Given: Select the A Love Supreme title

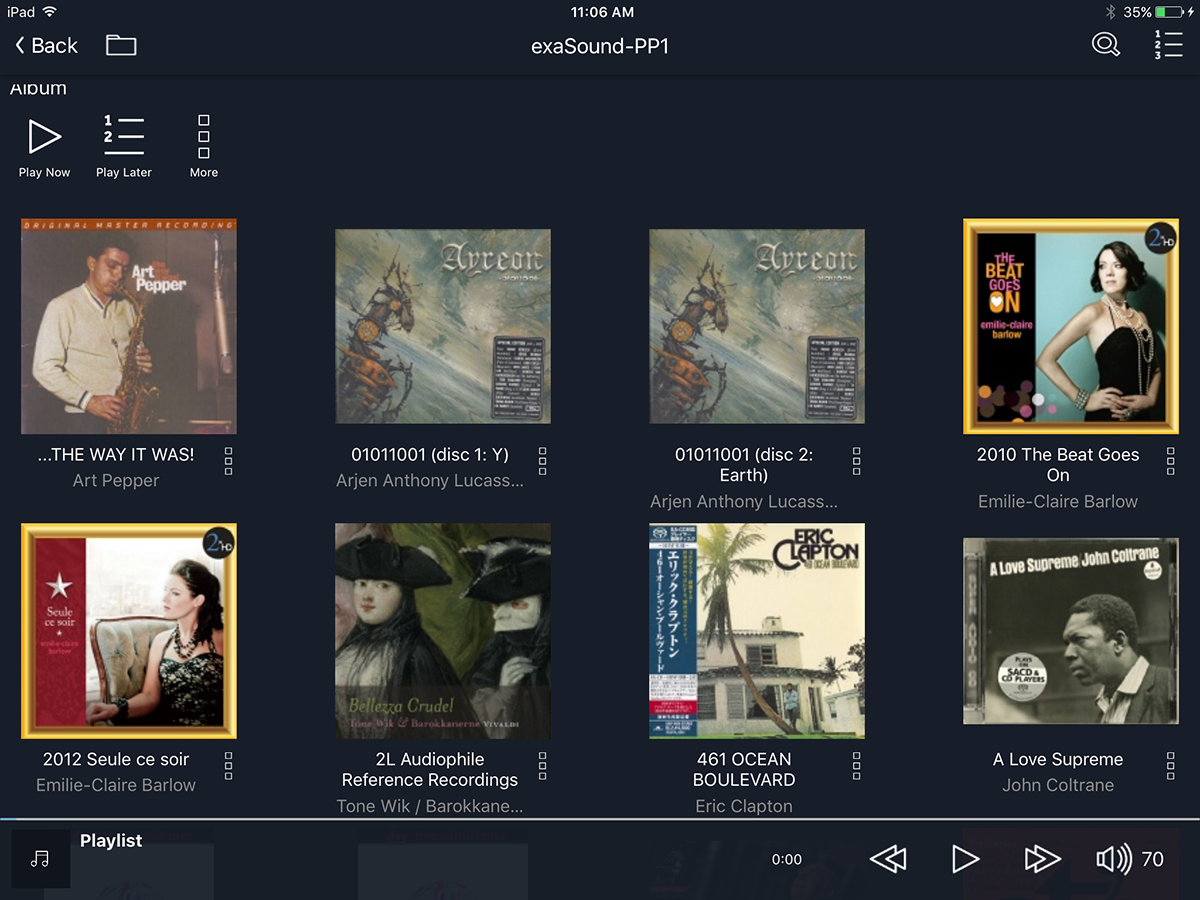Looking at the screenshot, I should [x=1058, y=760].
